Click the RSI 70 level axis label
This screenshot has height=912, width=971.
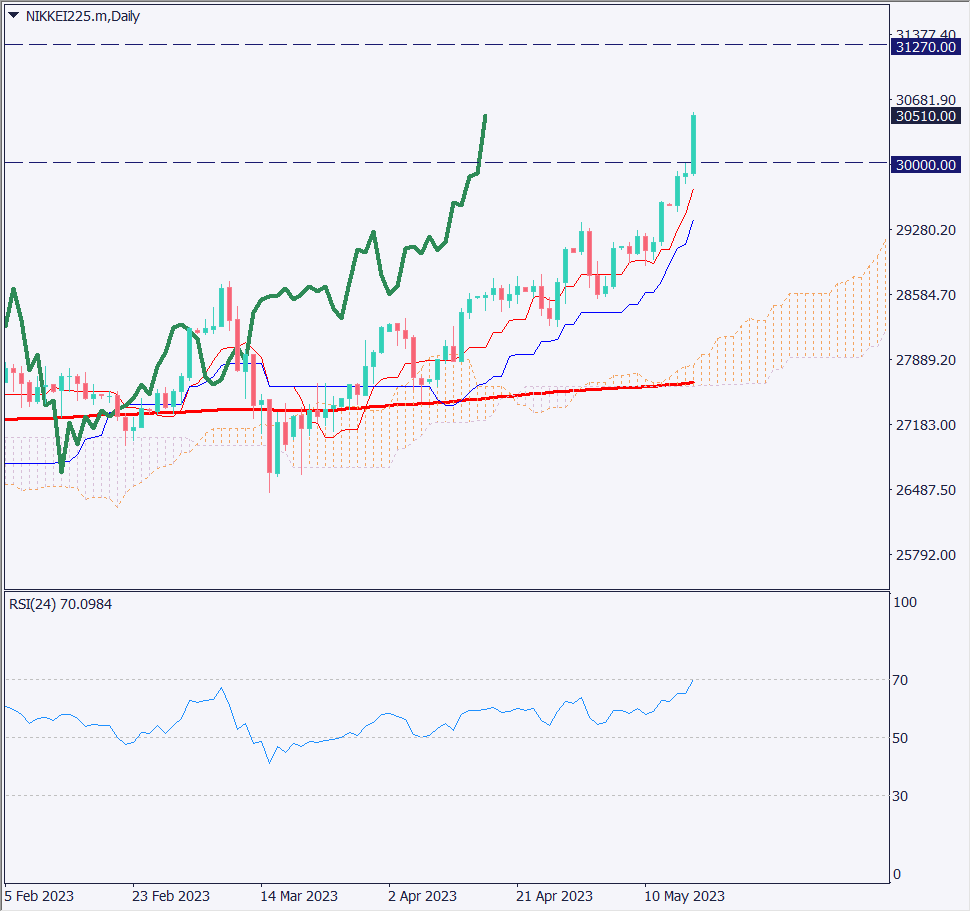pos(900,680)
